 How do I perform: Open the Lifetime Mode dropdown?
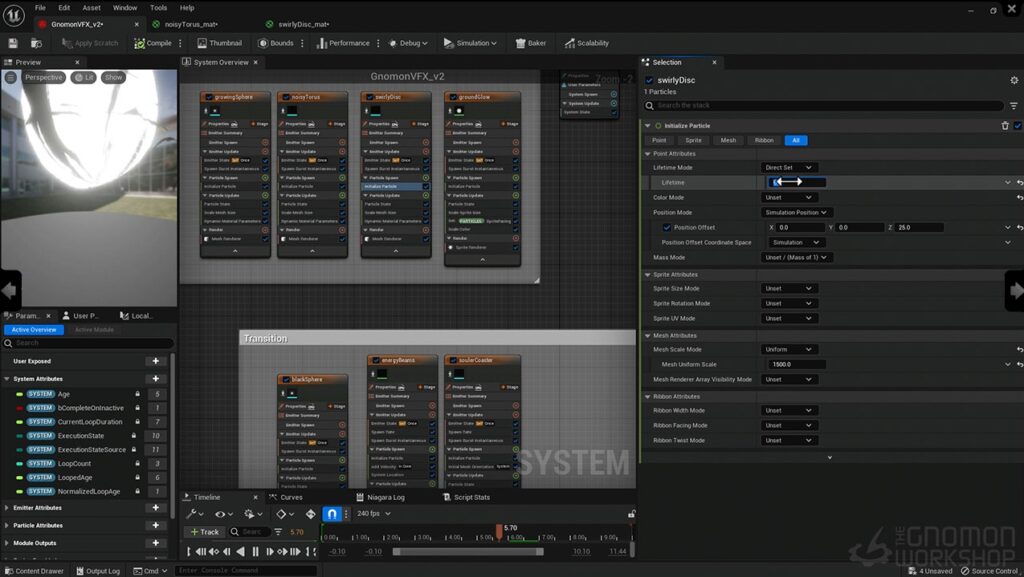click(788, 168)
